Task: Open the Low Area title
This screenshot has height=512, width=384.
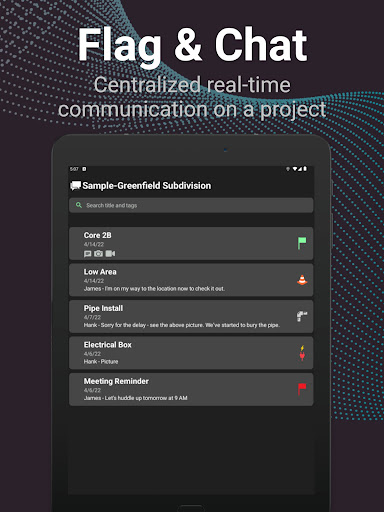Action: [100, 272]
